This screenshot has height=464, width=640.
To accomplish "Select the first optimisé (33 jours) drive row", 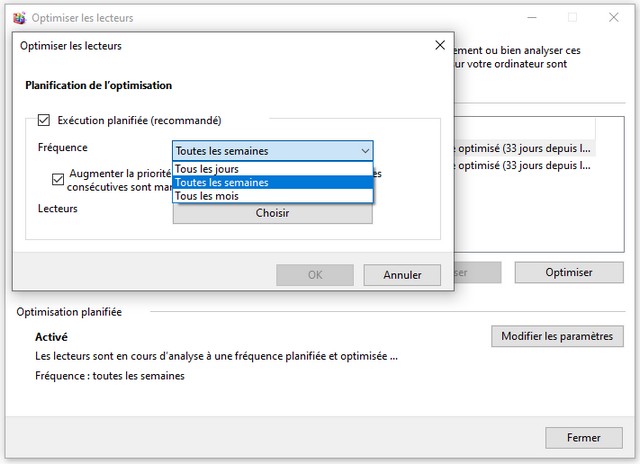I will click(524, 149).
